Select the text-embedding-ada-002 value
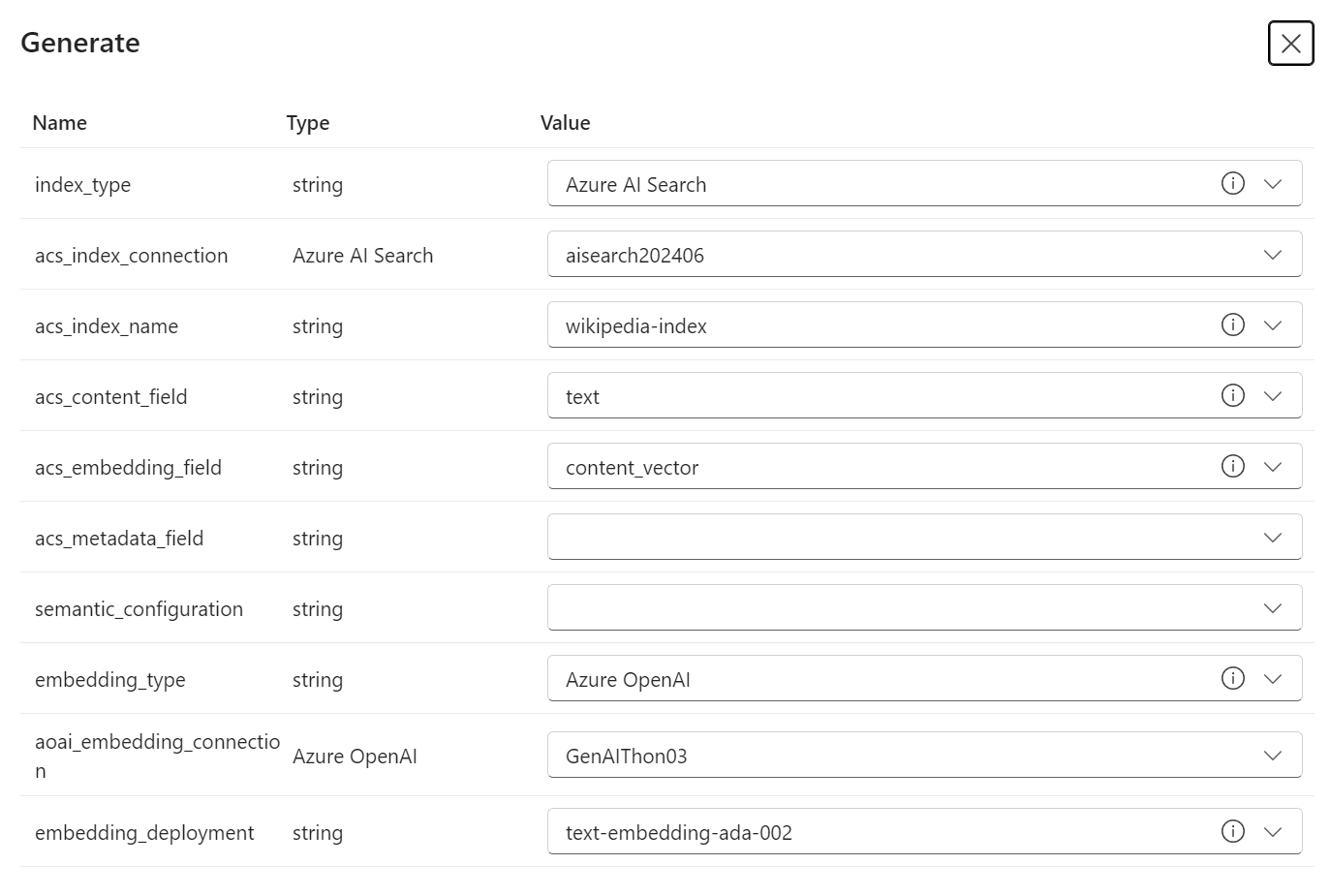The width and height of the screenshot is (1330, 896). [924, 831]
